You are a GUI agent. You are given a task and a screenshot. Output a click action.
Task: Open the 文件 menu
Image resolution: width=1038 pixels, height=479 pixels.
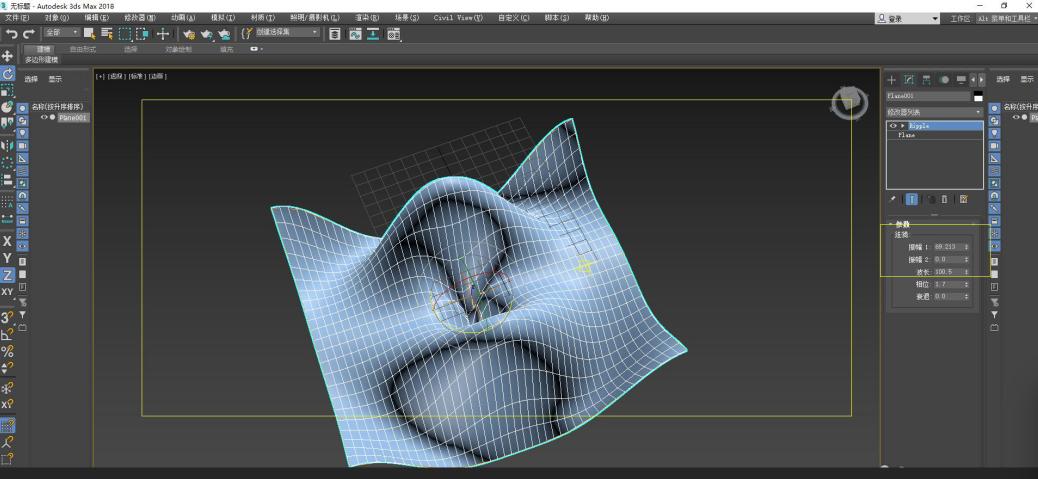click(x=17, y=18)
